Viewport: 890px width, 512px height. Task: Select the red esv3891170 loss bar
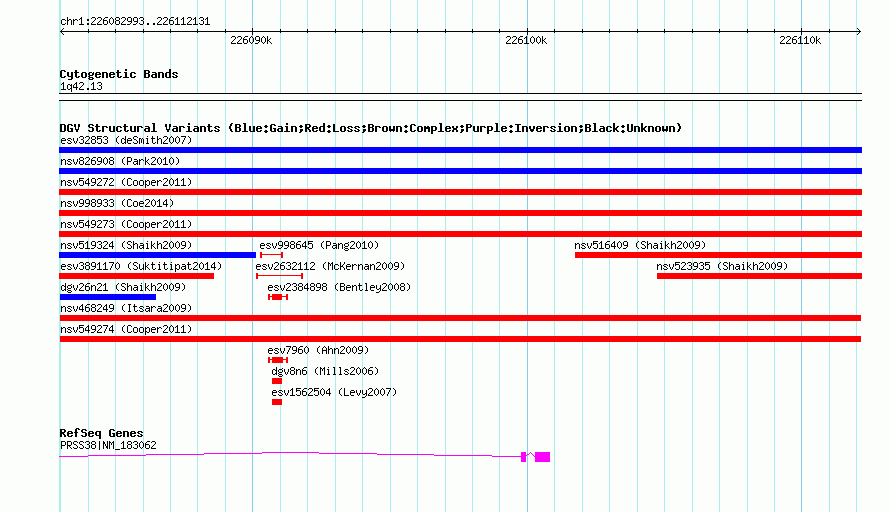(137, 276)
